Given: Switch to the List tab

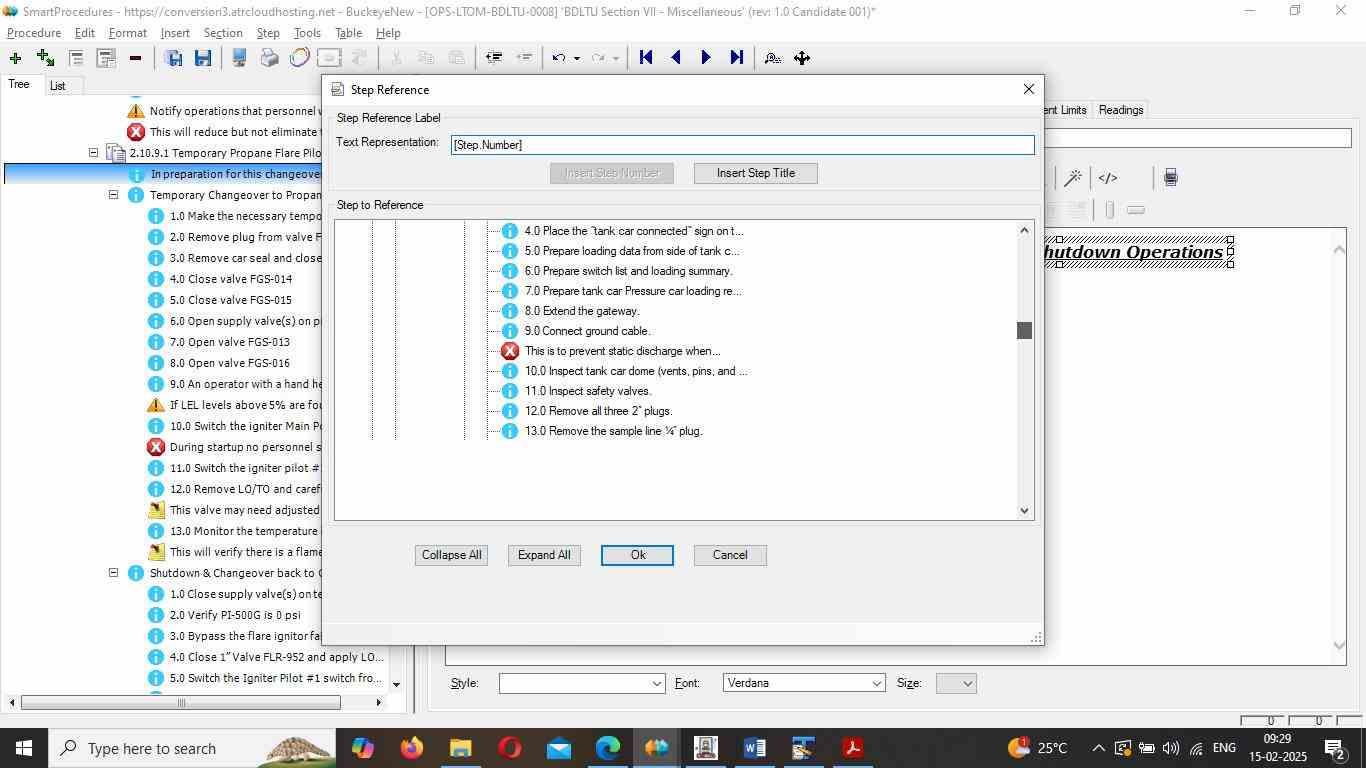Looking at the screenshot, I should click(58, 86).
